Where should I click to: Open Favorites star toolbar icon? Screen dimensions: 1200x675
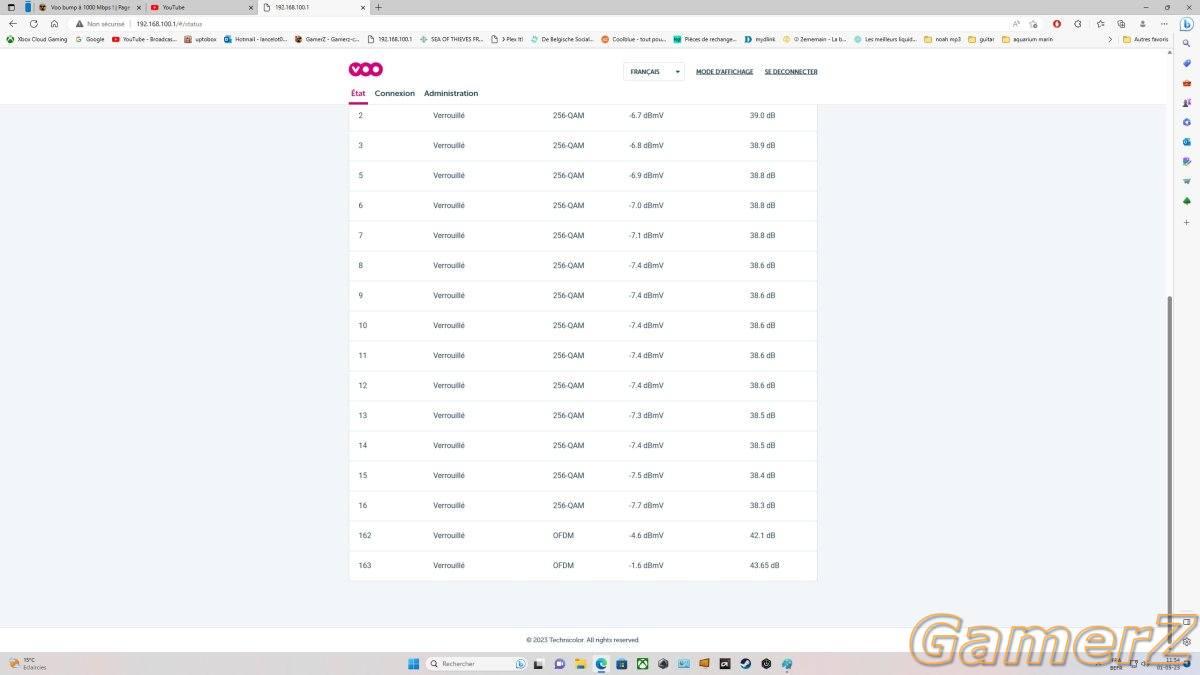tap(1100, 23)
